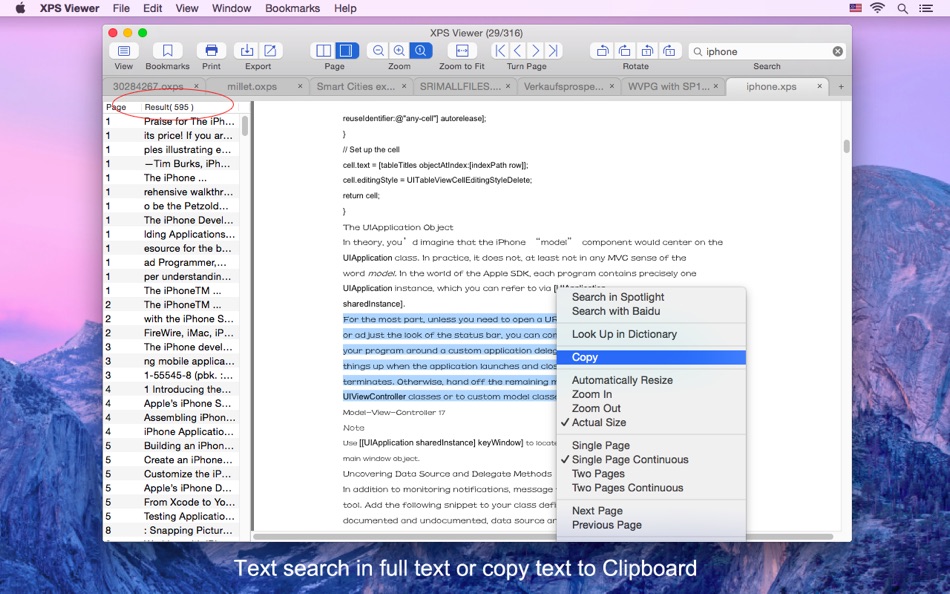
Task: Open the Window menu
Action: click(231, 8)
